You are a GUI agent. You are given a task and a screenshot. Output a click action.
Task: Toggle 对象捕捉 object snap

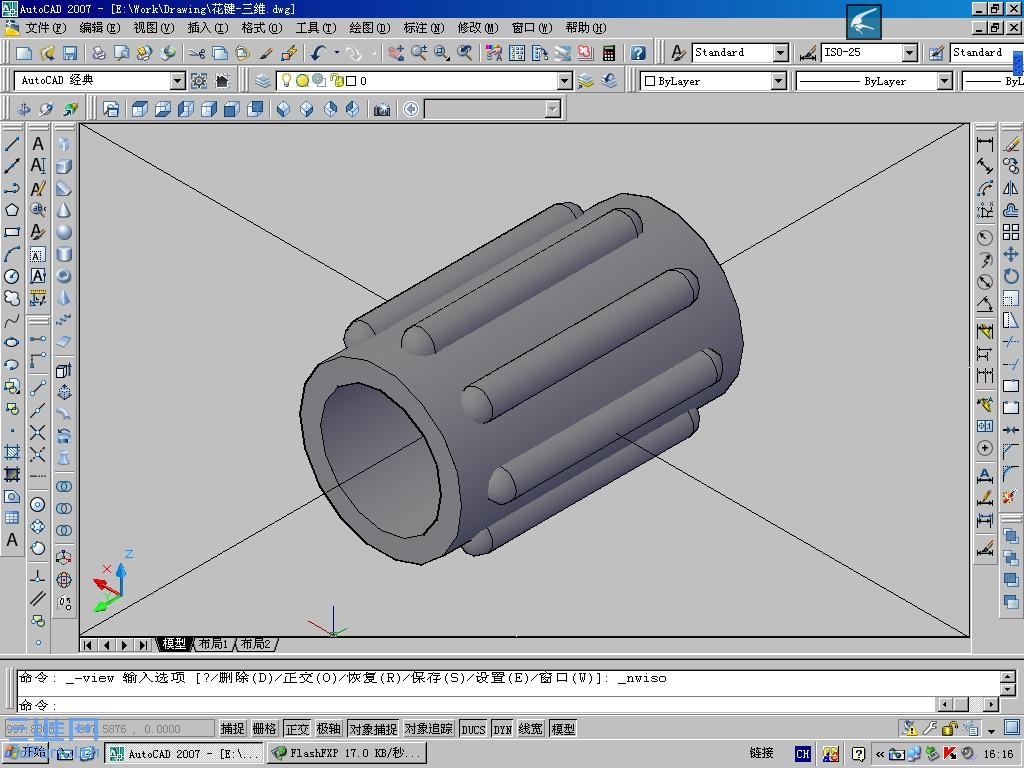point(373,729)
